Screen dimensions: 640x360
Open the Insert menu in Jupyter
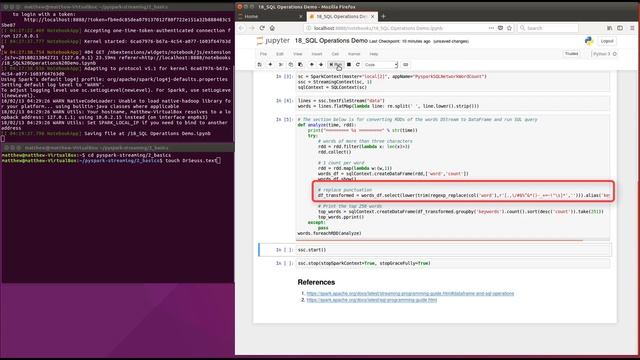click(x=317, y=54)
